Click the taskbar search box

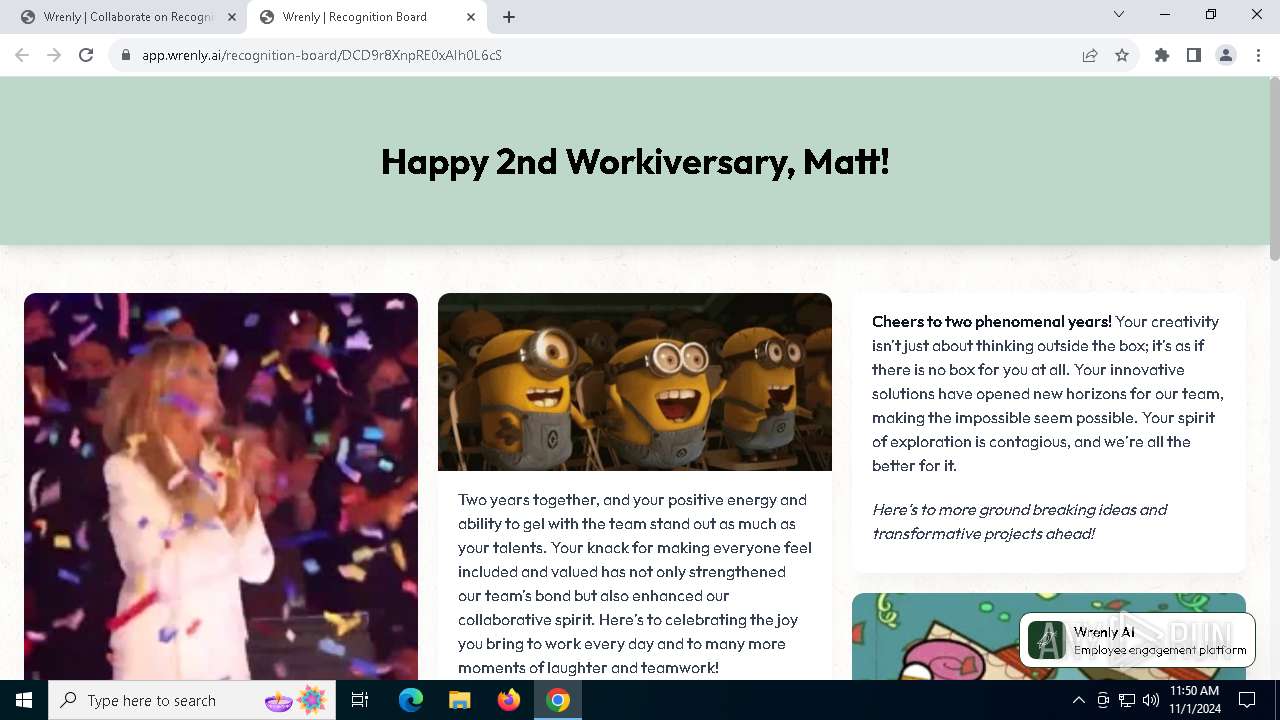point(193,700)
